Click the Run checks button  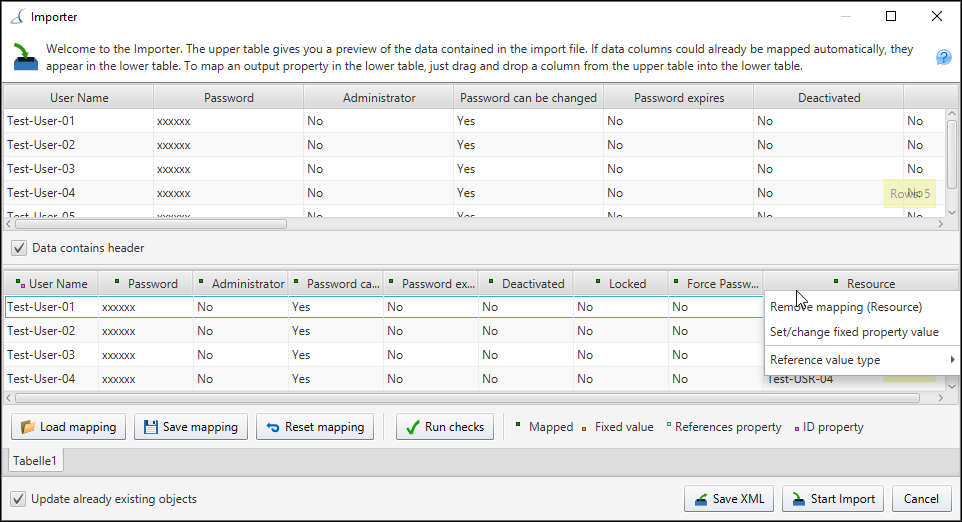click(x=445, y=427)
